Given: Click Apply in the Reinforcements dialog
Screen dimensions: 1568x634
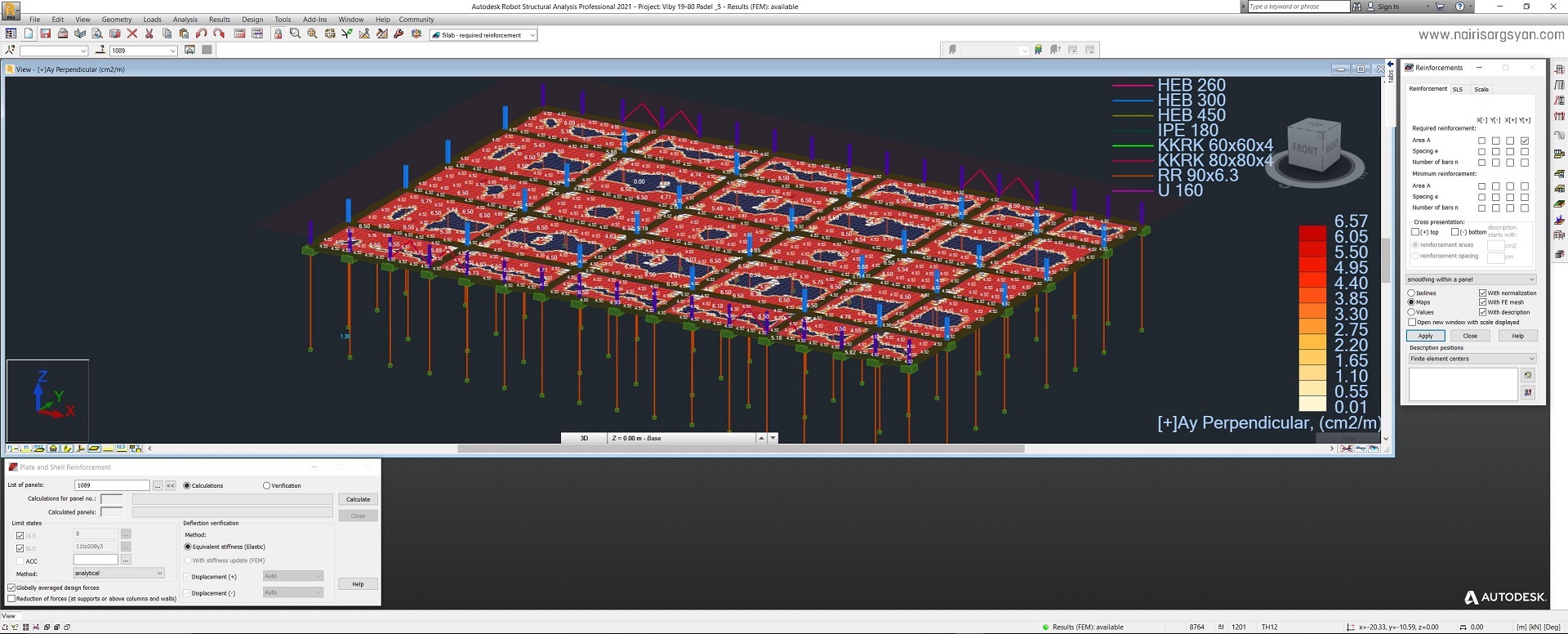Looking at the screenshot, I should [x=1425, y=336].
